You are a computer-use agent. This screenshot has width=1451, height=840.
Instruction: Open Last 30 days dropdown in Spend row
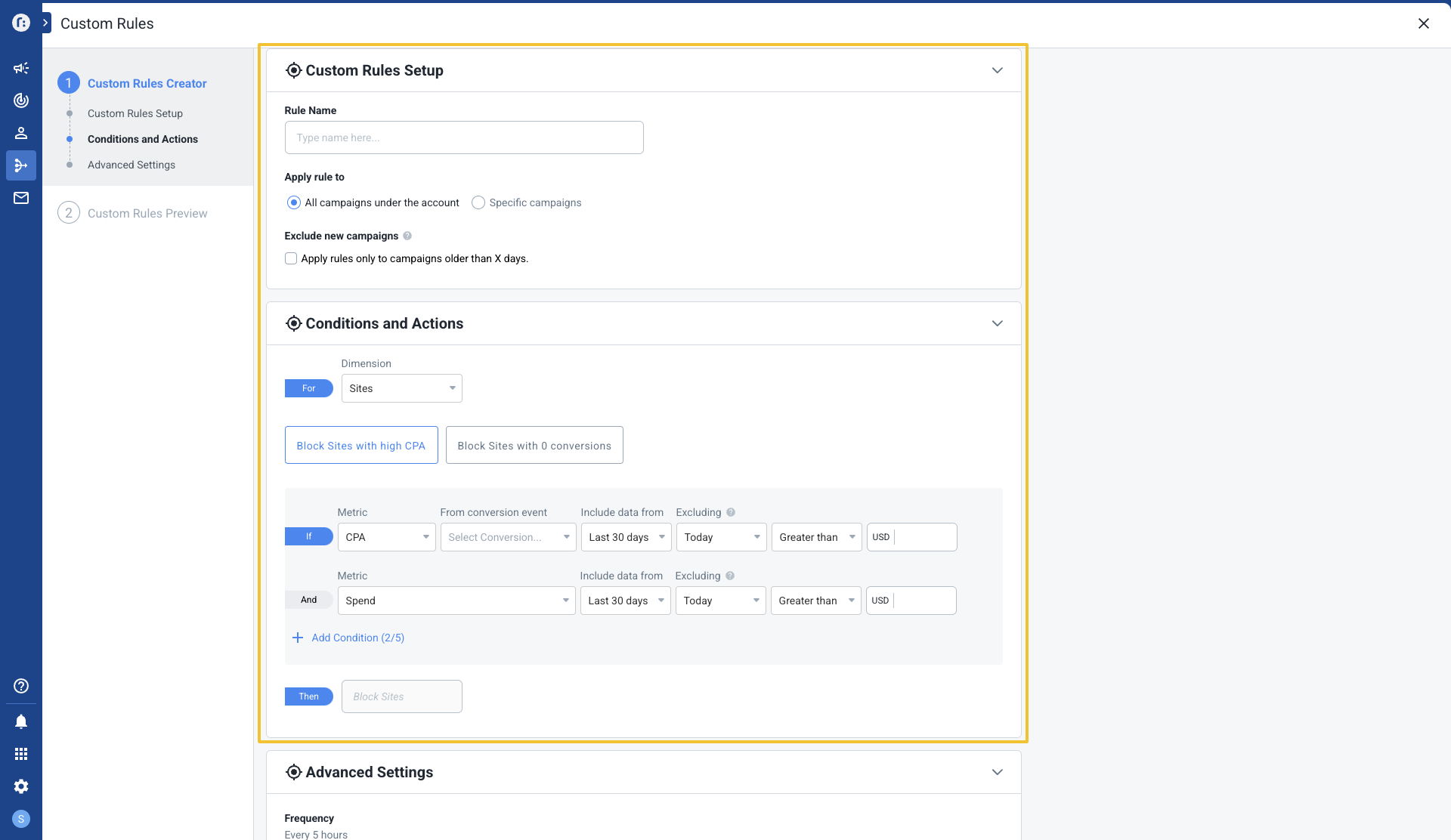[x=626, y=601]
